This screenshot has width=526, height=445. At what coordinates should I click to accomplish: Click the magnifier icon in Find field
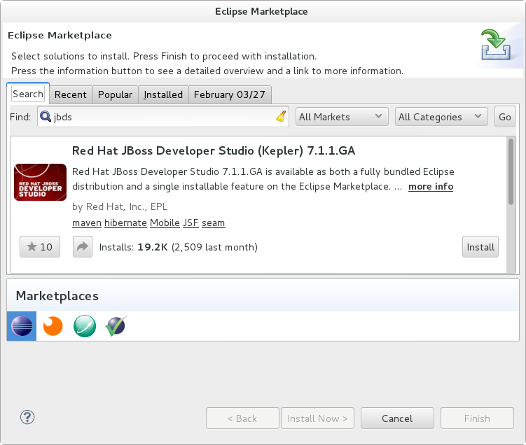click(45, 116)
